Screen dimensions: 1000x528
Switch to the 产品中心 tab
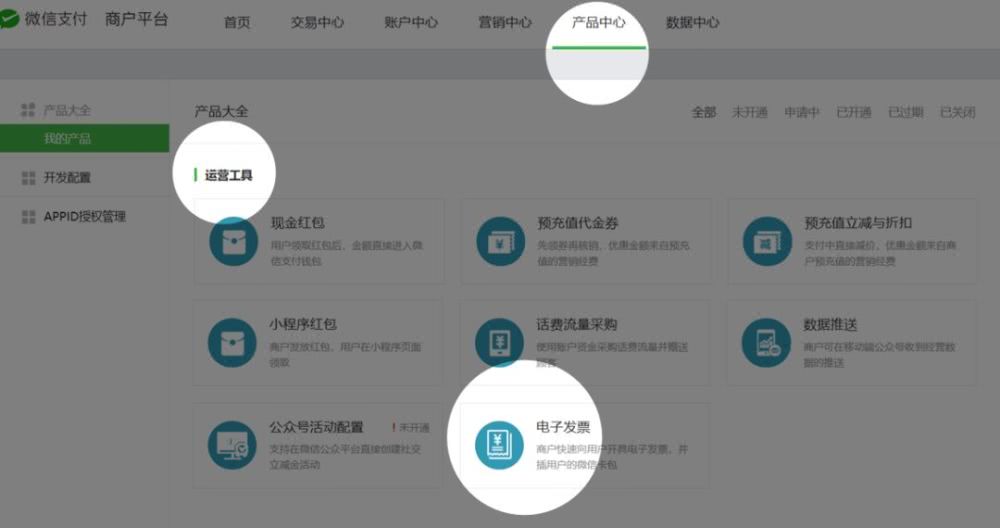[598, 22]
